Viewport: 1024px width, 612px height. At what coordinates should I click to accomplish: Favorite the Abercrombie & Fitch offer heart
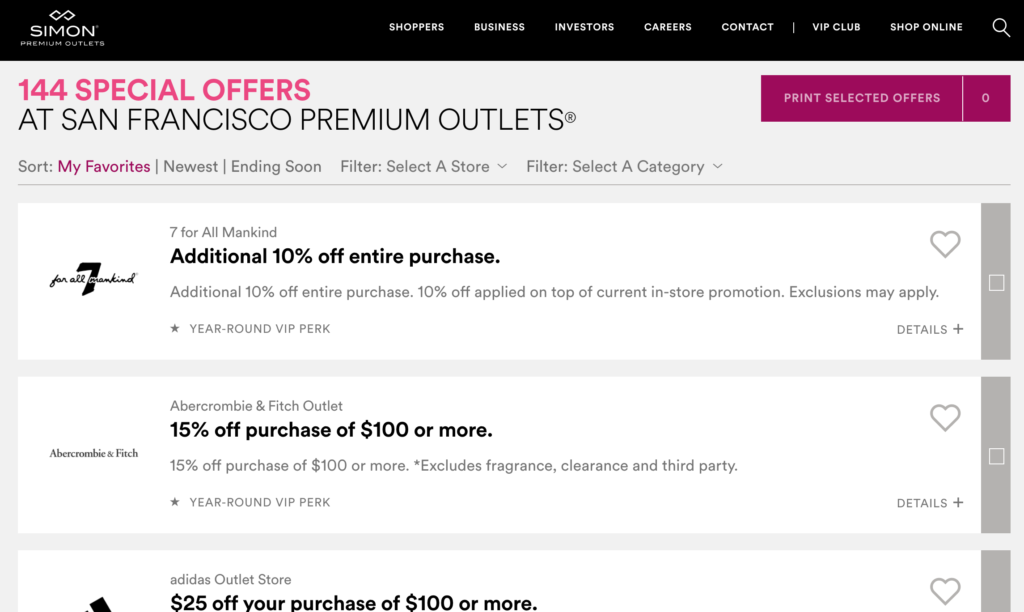[945, 417]
